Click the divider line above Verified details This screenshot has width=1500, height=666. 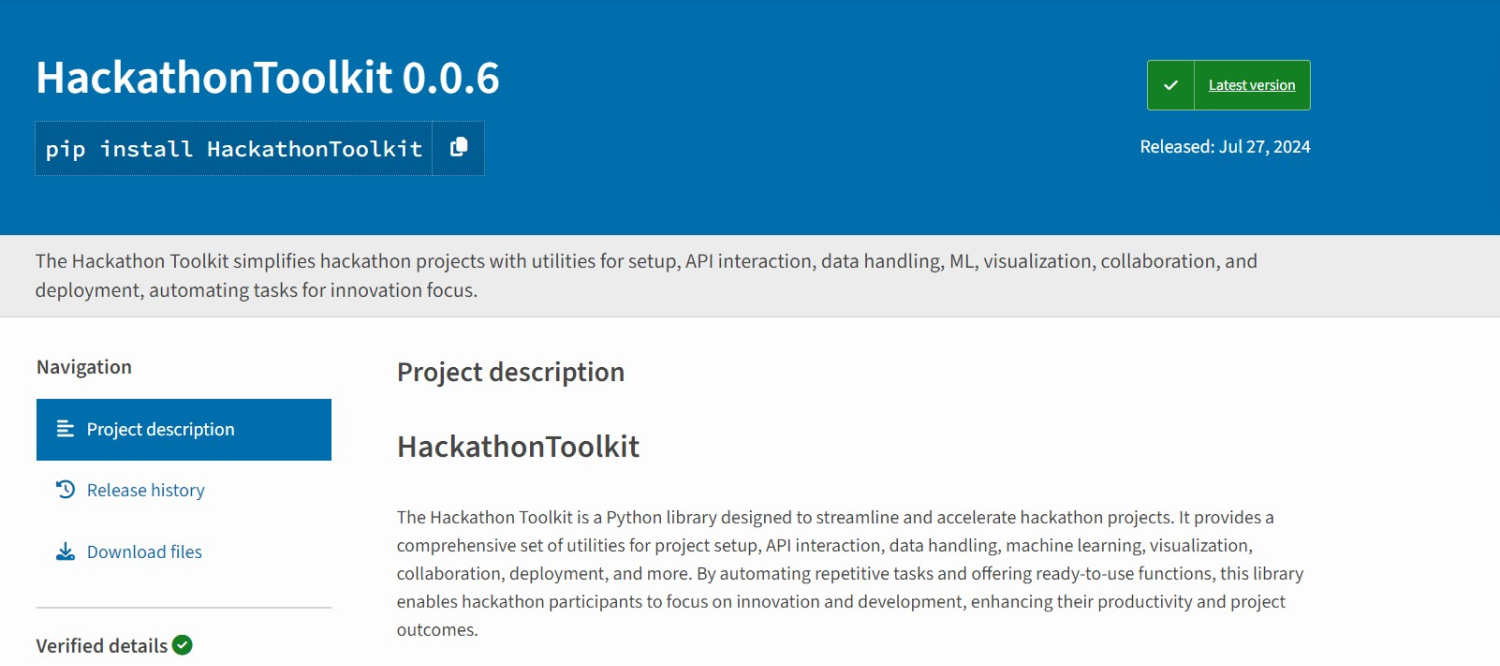point(183,607)
